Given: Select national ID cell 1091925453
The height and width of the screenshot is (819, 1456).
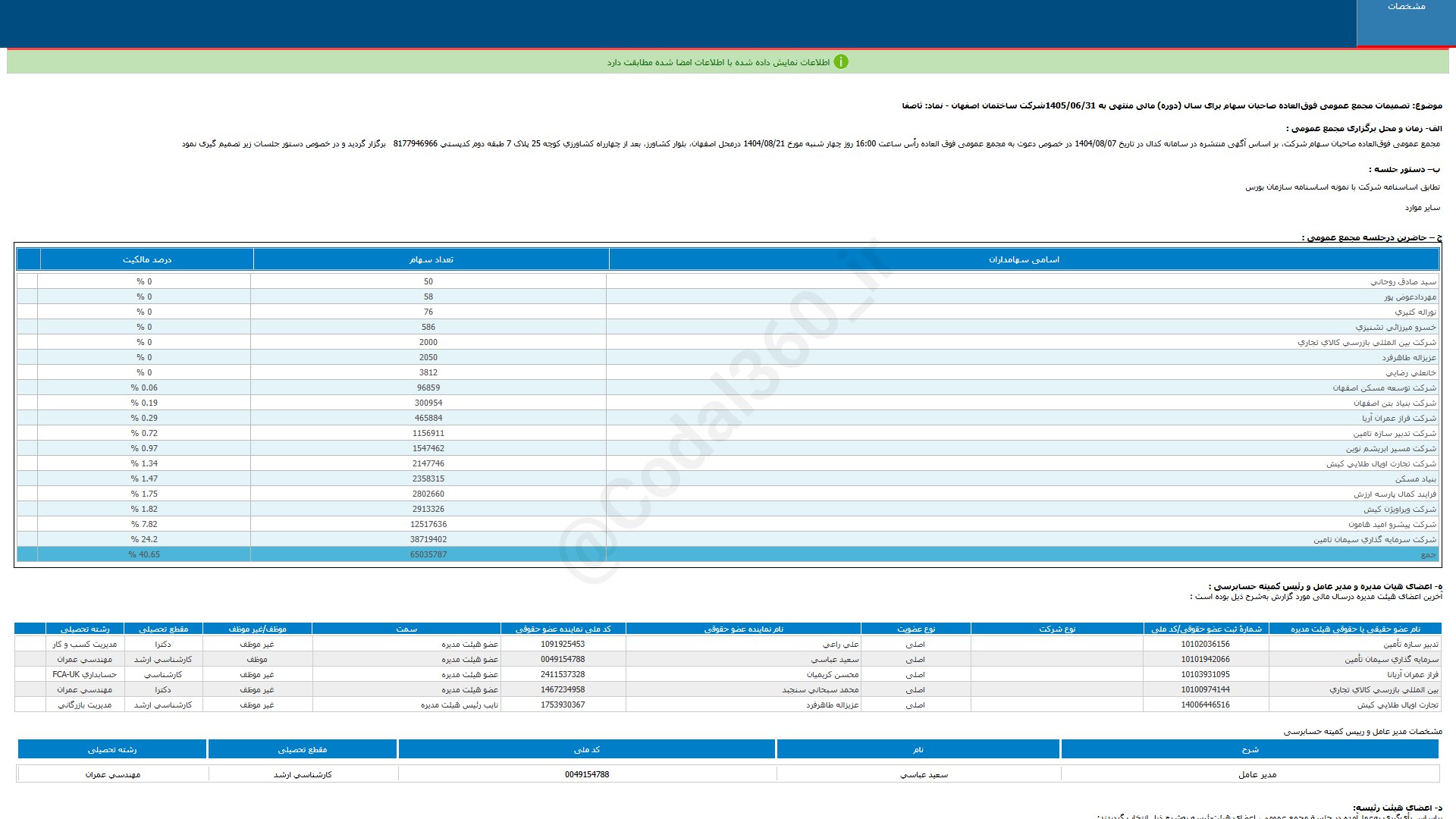Looking at the screenshot, I should pyautogui.click(x=562, y=644).
